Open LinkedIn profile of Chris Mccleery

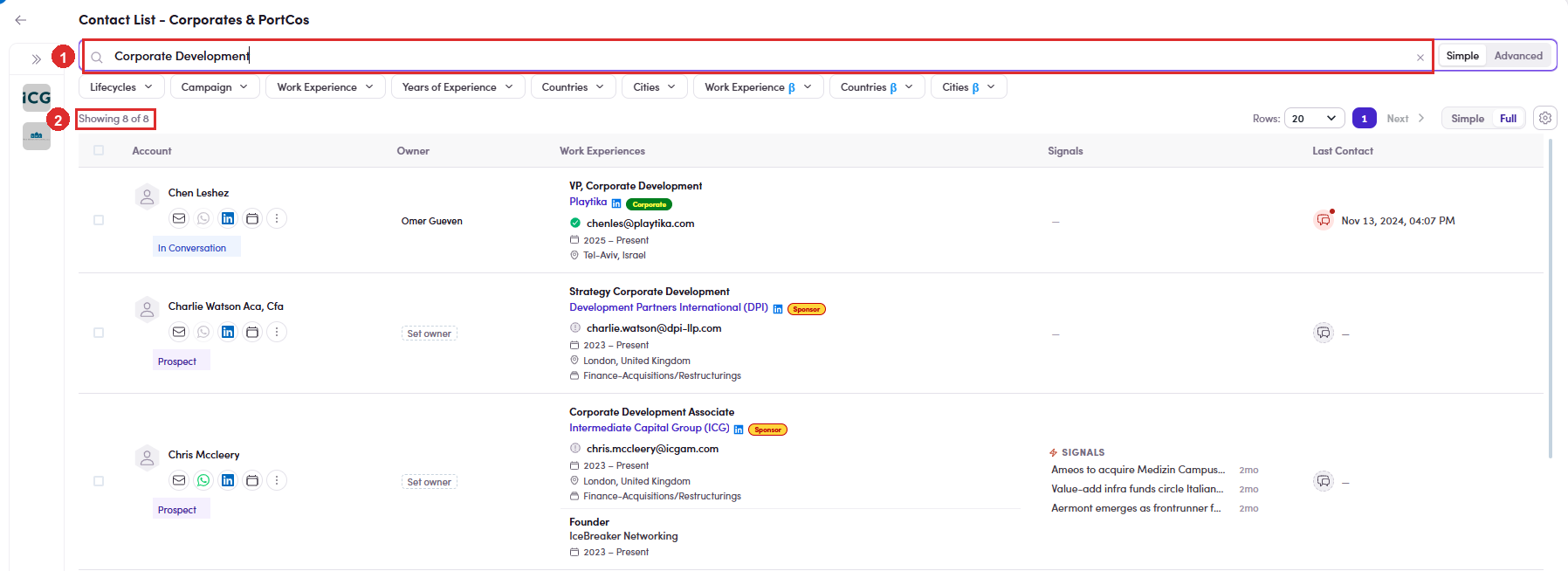click(x=228, y=480)
